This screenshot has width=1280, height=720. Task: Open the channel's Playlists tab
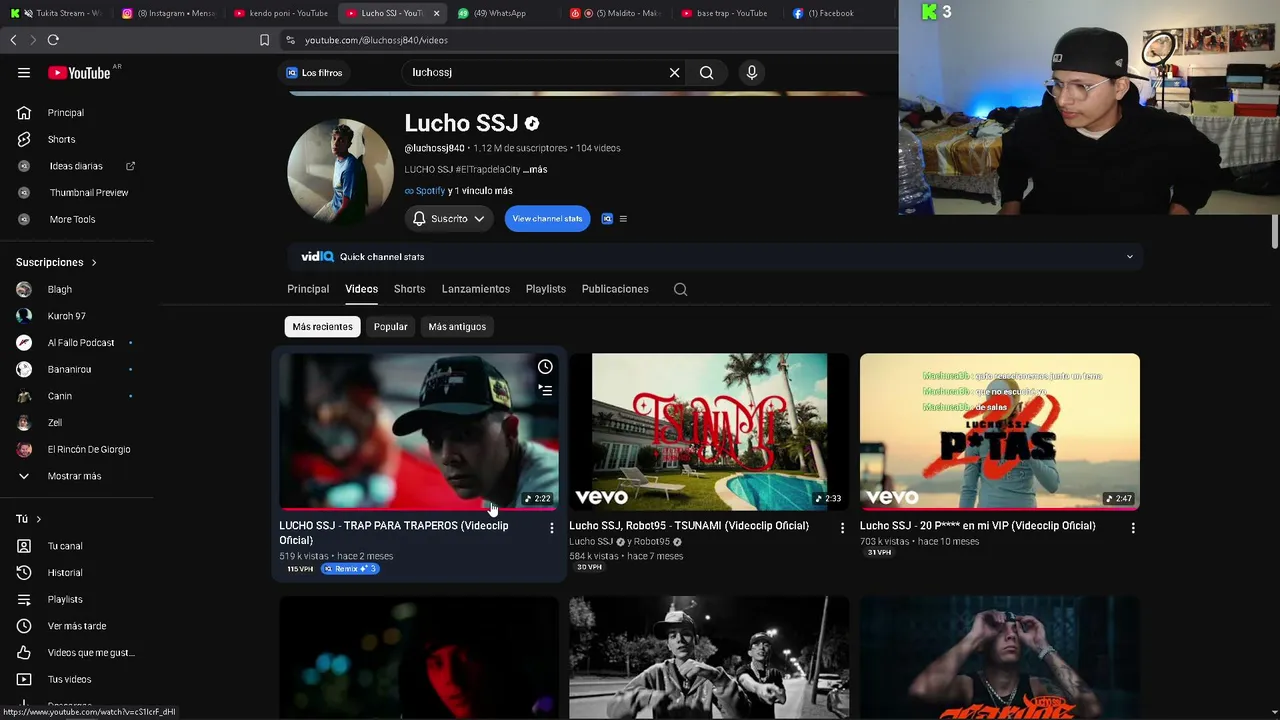coord(546,289)
